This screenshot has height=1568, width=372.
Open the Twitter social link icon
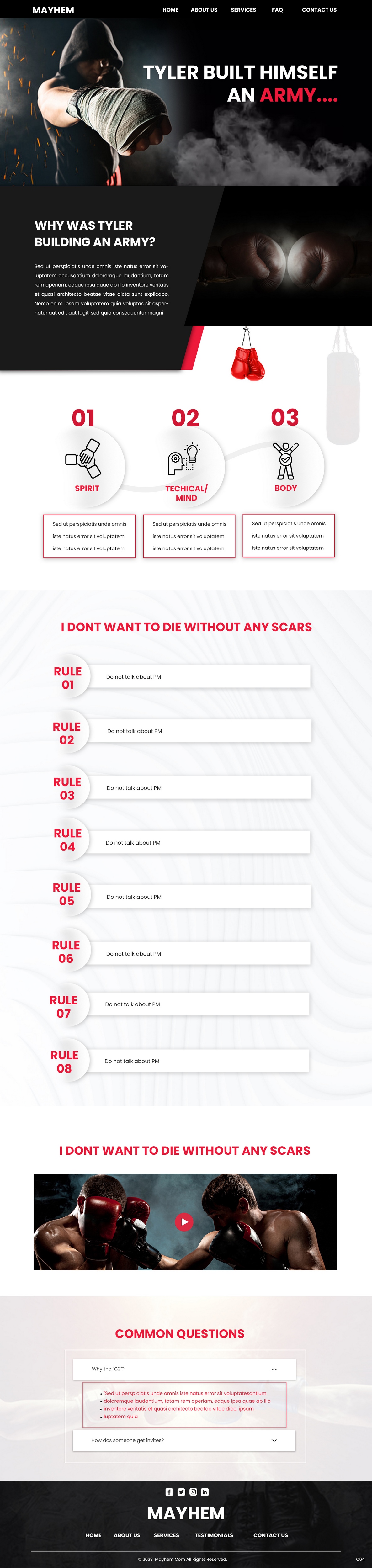click(x=181, y=1492)
